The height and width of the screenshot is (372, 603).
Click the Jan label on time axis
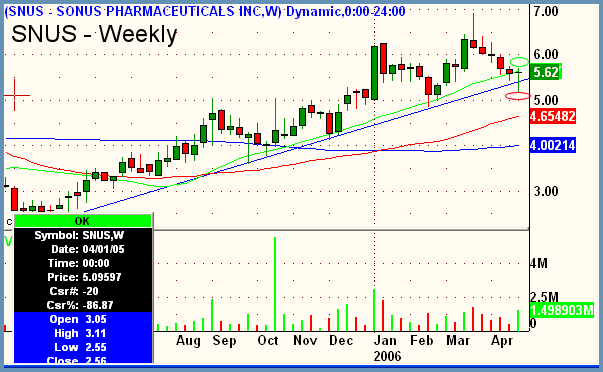point(385,341)
